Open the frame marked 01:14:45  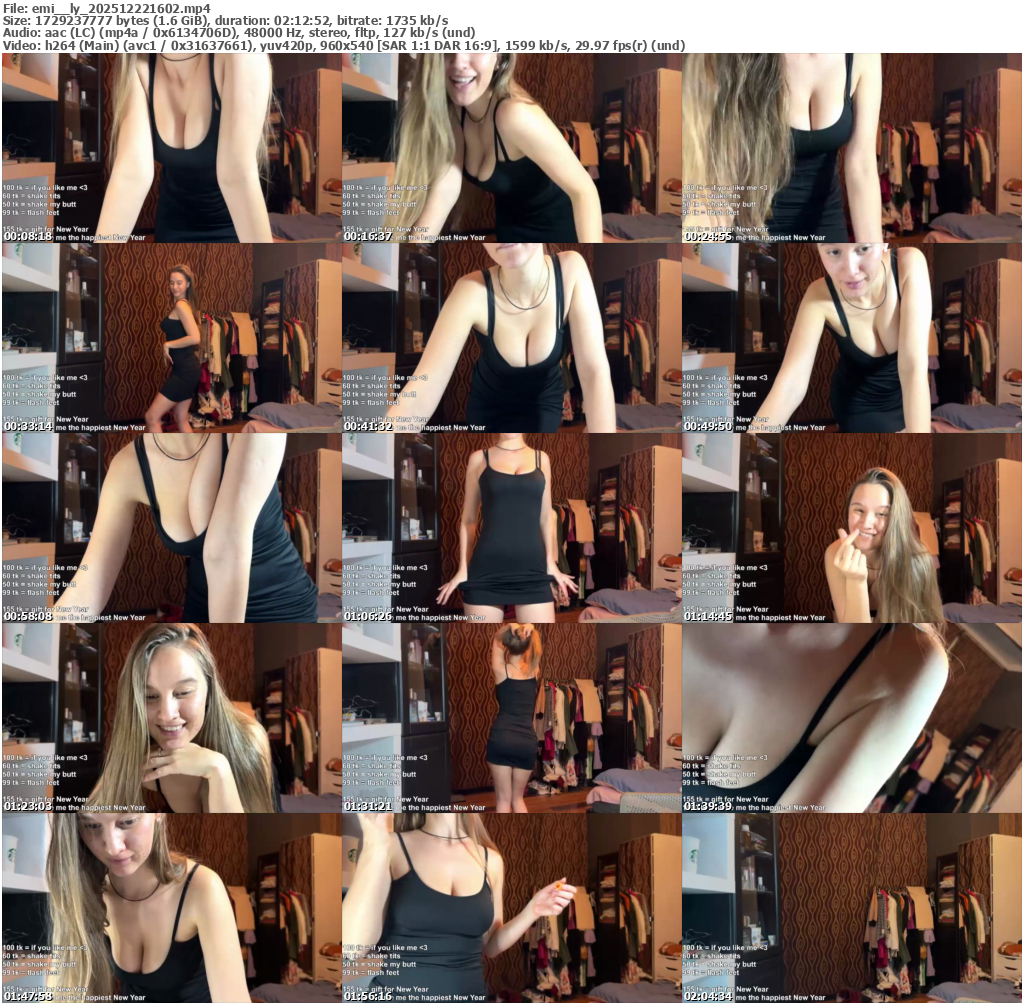851,528
